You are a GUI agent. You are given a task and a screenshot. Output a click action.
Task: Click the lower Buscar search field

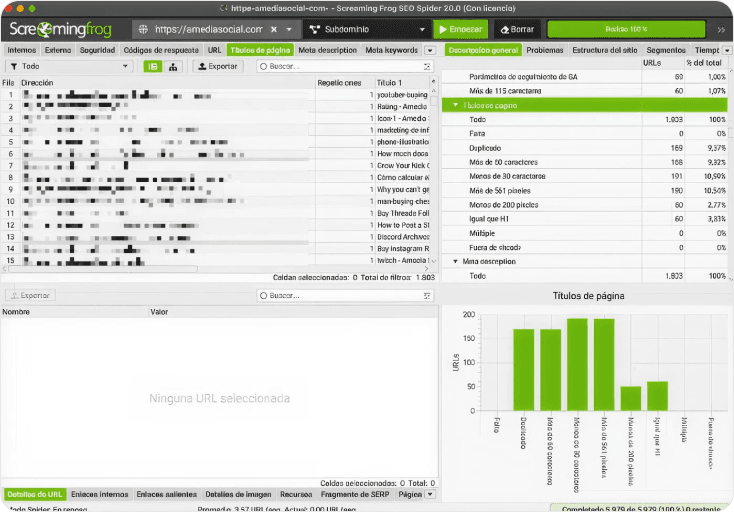tap(339, 295)
